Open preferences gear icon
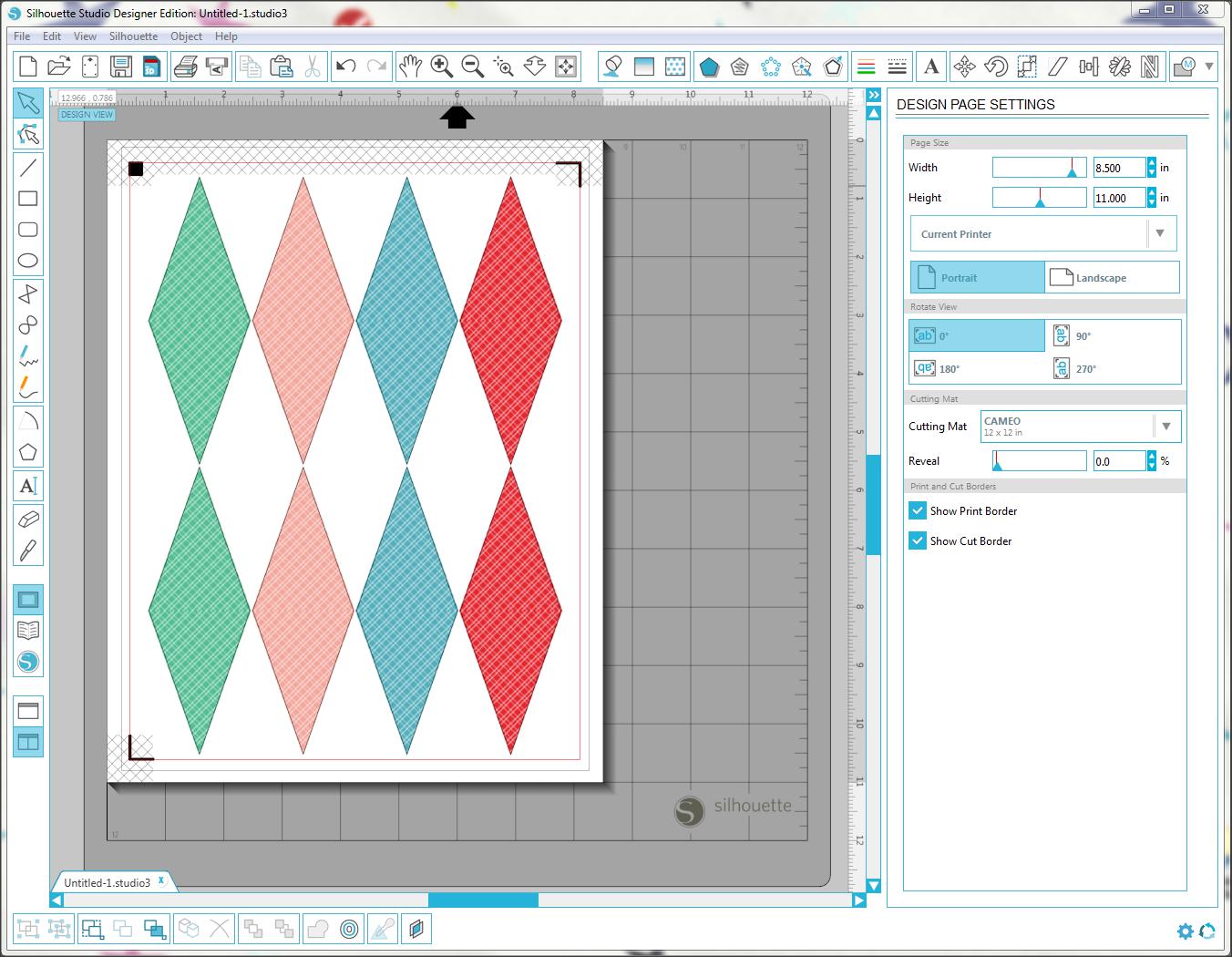 (x=1185, y=931)
